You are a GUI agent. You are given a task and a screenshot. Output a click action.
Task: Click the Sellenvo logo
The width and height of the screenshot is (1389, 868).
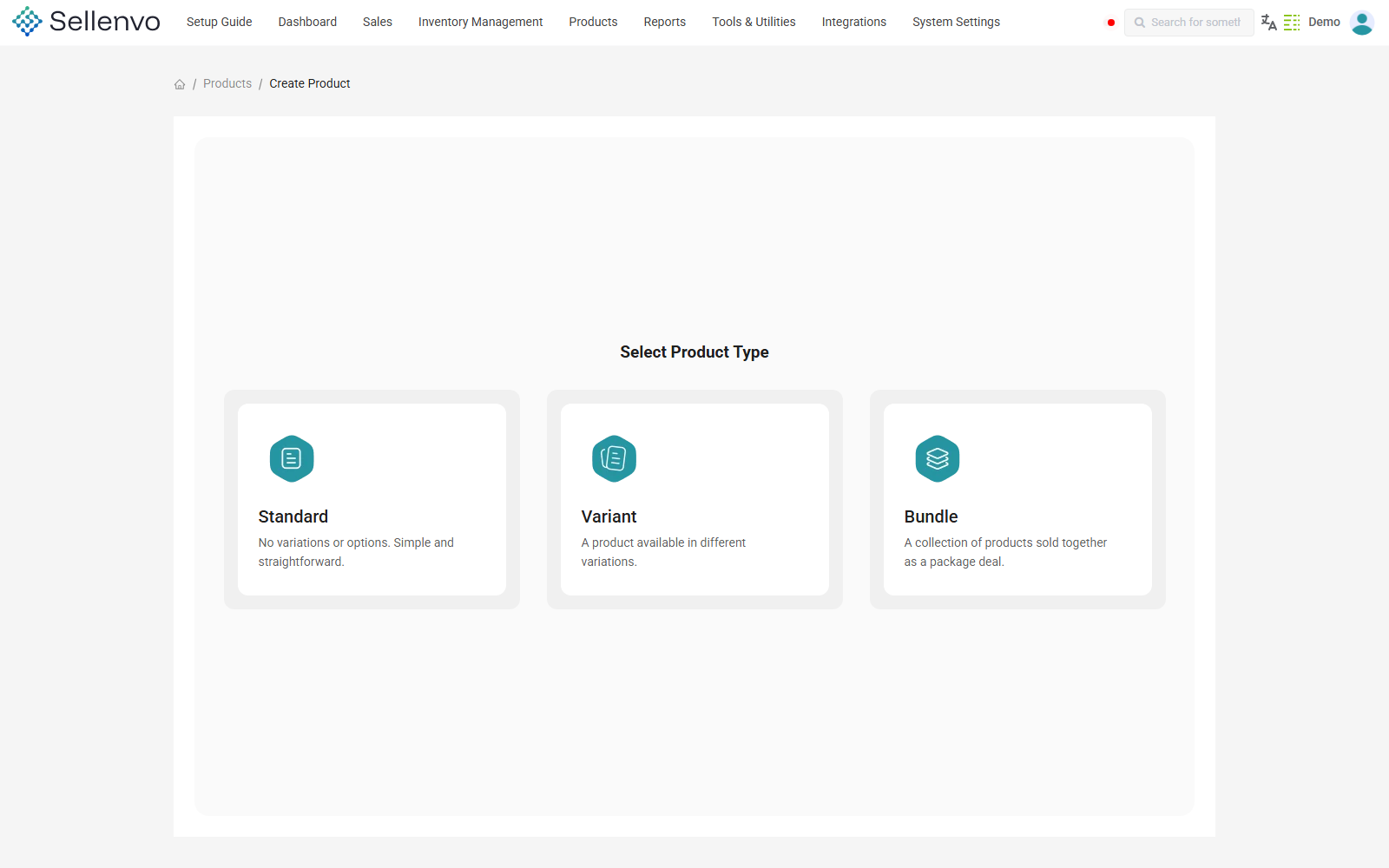click(86, 22)
